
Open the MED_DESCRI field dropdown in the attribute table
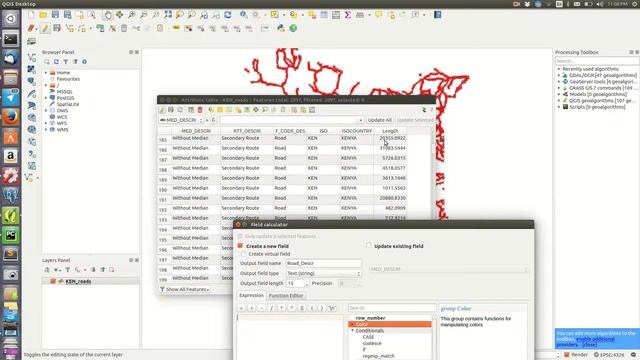[181, 120]
